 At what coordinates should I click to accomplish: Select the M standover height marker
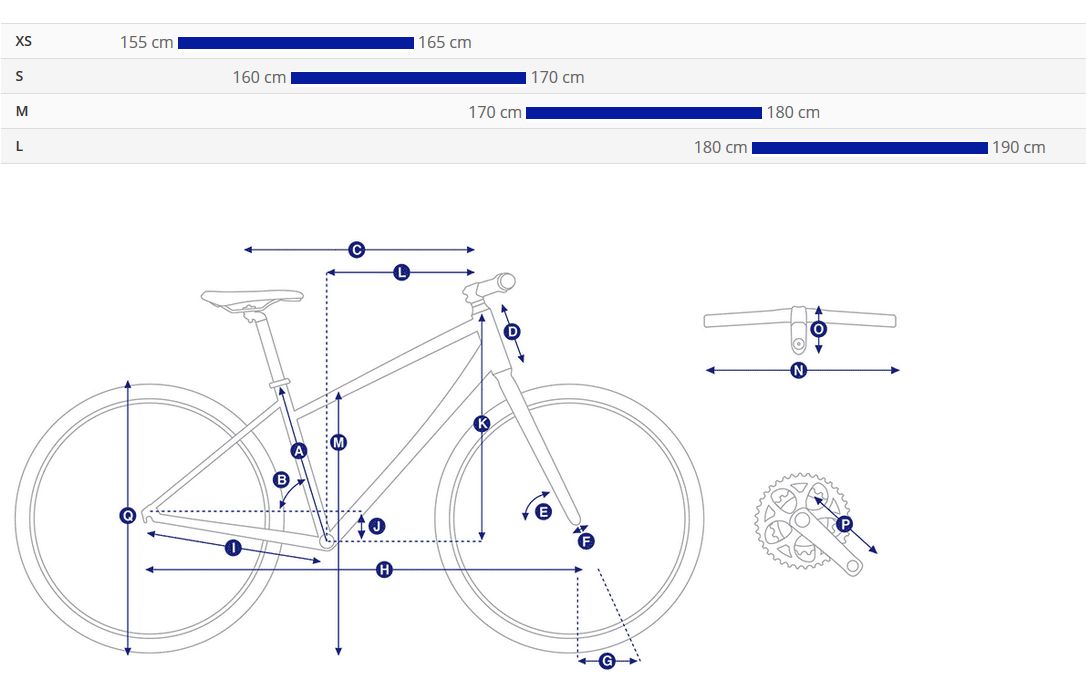click(338, 442)
